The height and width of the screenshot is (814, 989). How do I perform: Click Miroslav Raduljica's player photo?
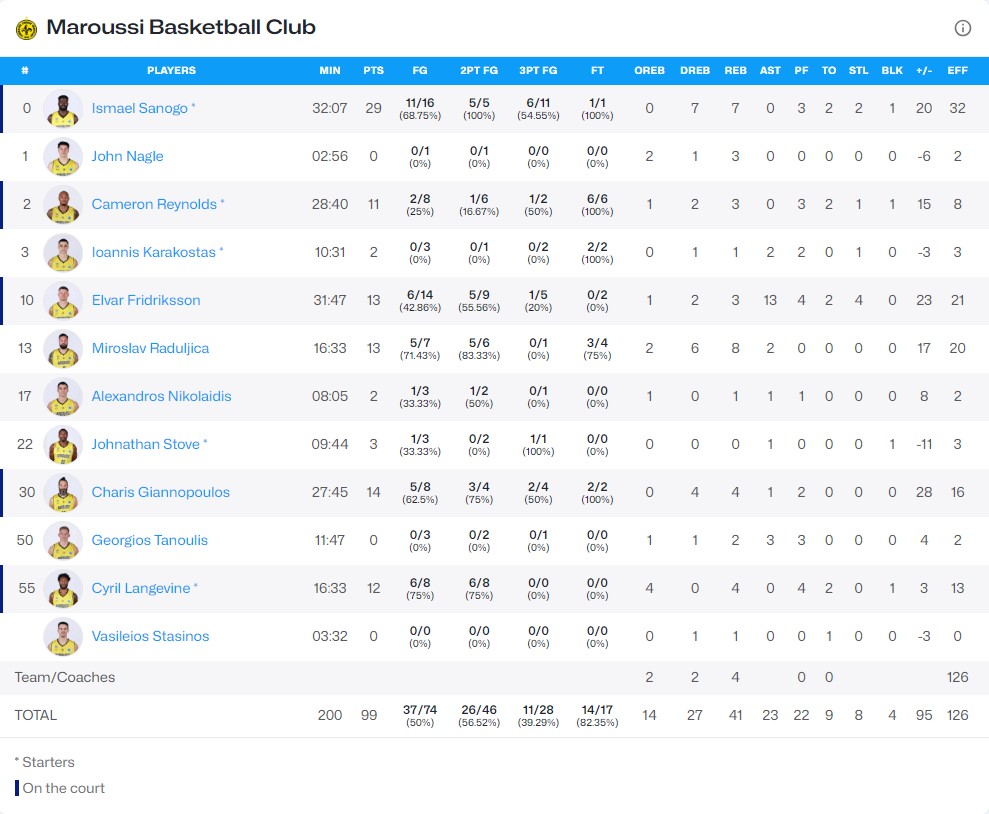click(63, 349)
